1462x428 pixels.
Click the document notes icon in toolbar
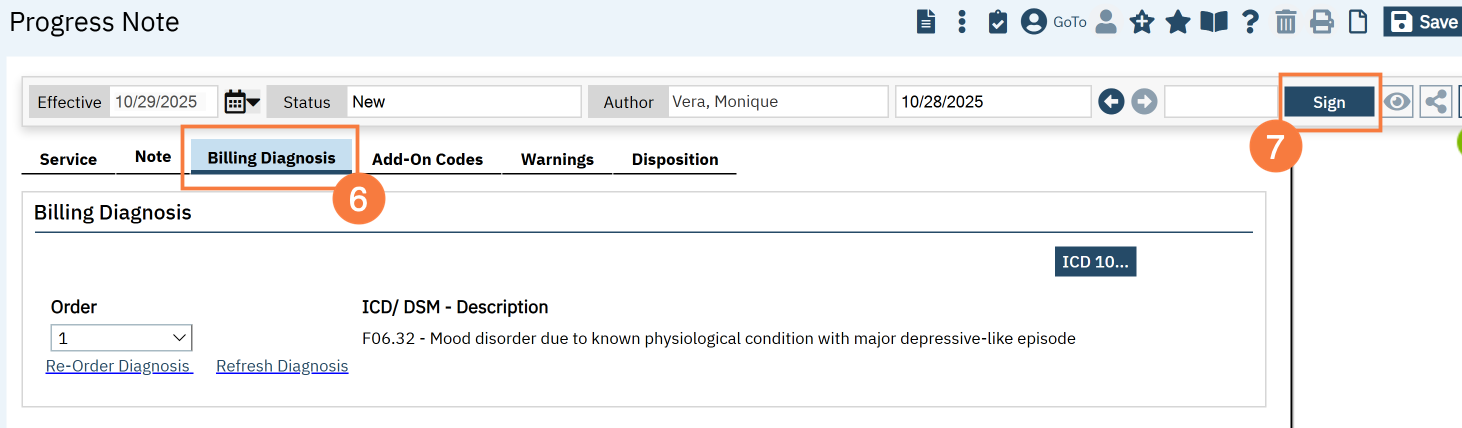coord(927,22)
